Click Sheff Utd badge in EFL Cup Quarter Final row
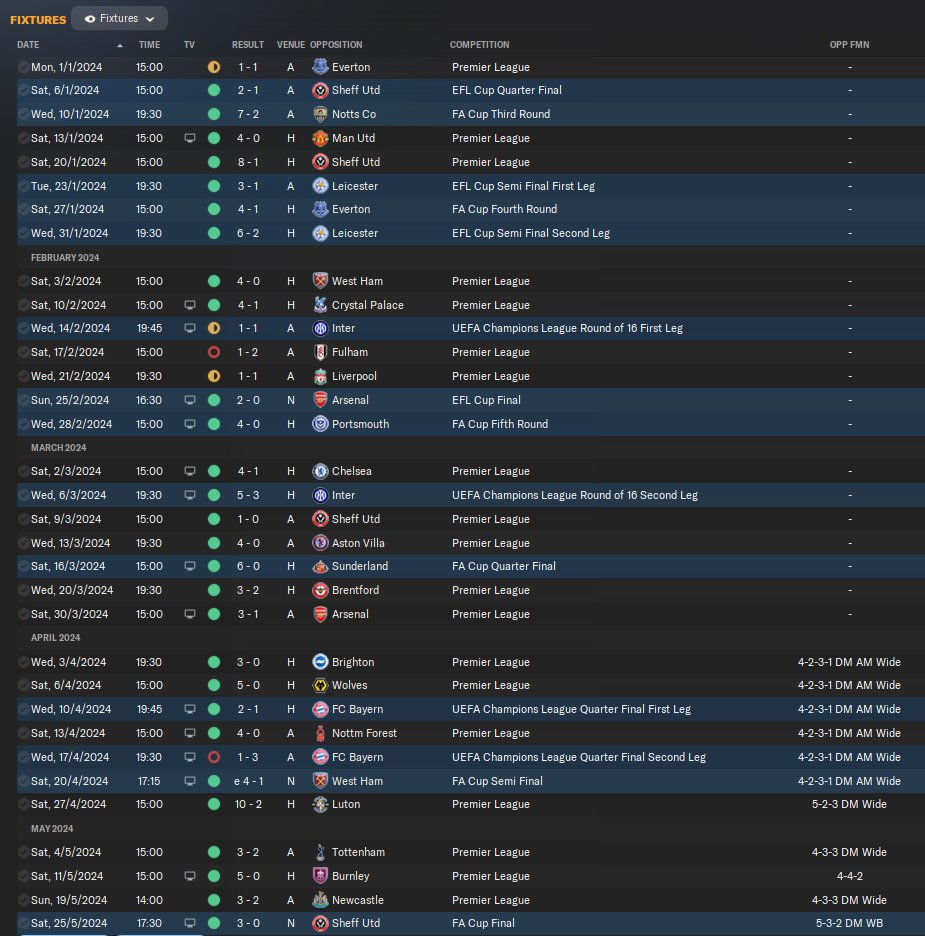 coord(320,90)
